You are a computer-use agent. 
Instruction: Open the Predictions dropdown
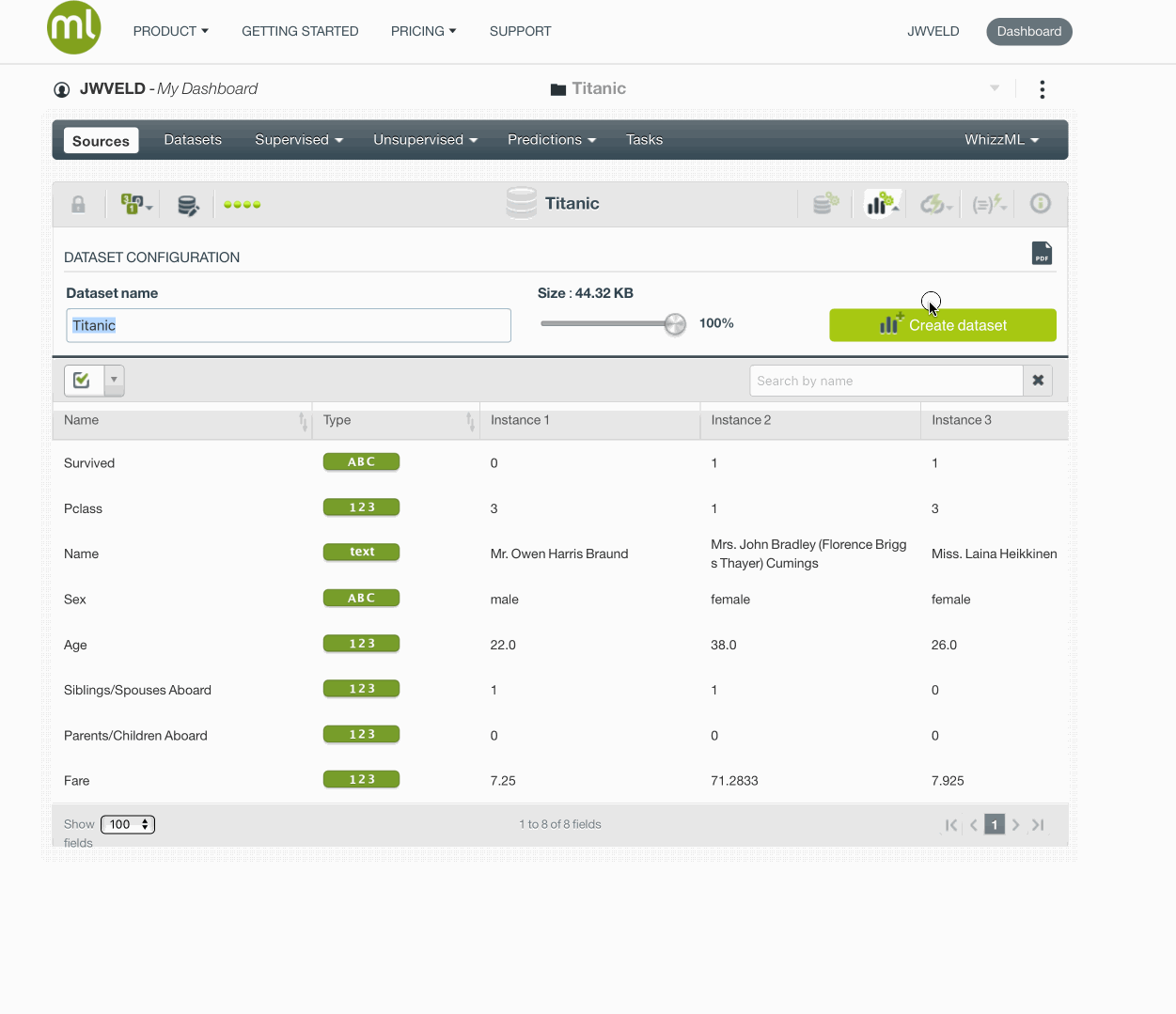(x=552, y=140)
